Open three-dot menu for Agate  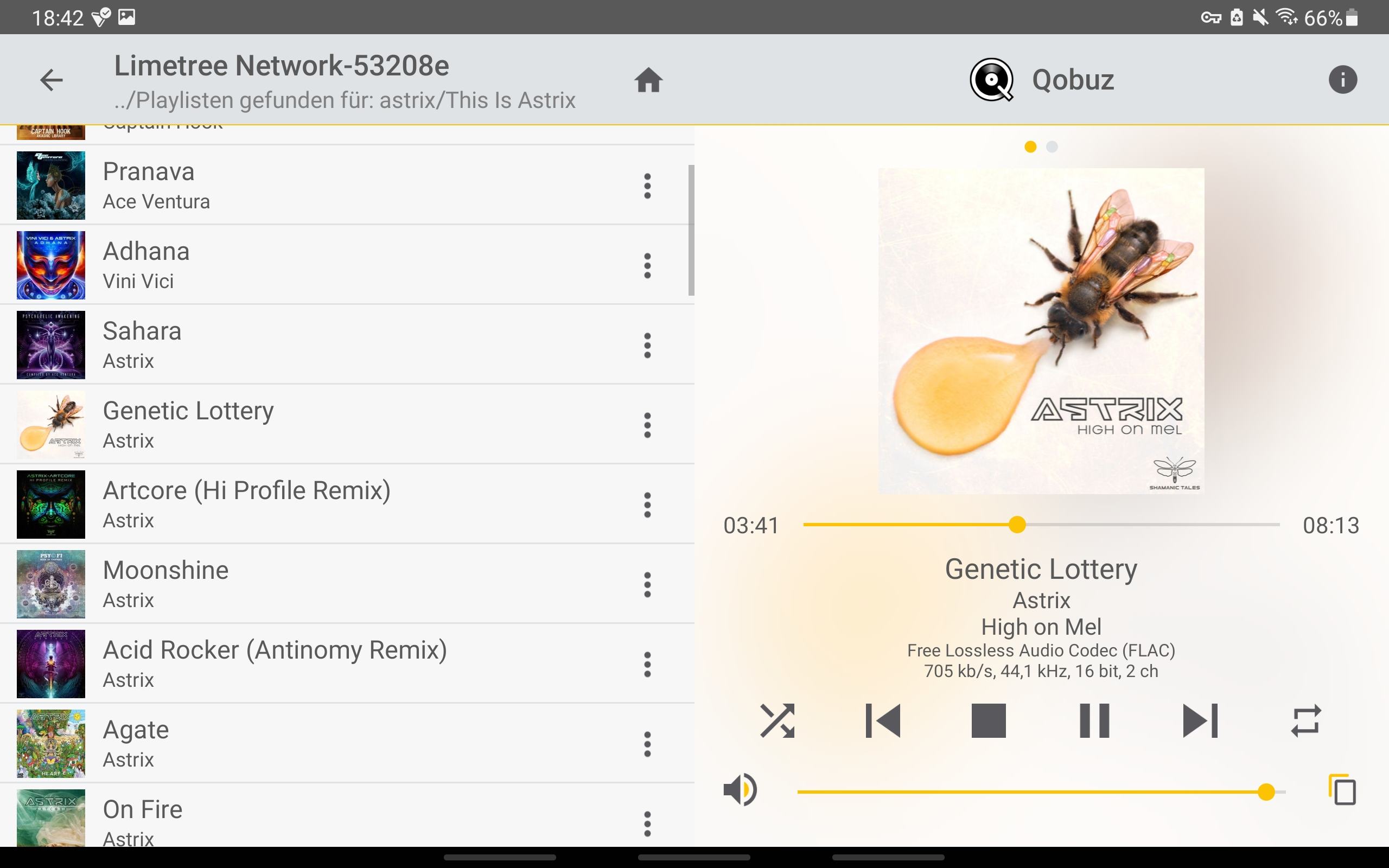tap(647, 744)
